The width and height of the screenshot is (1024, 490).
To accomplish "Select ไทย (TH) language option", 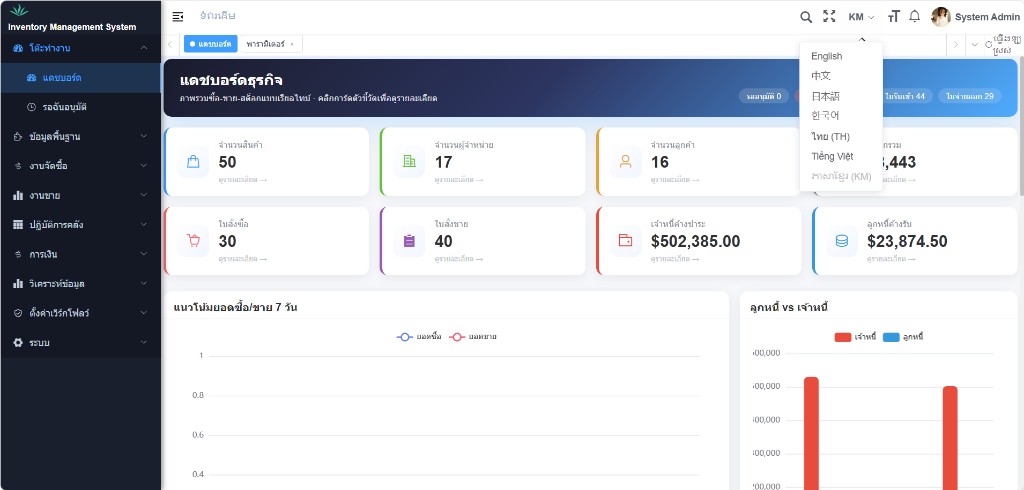I will pos(841,137).
